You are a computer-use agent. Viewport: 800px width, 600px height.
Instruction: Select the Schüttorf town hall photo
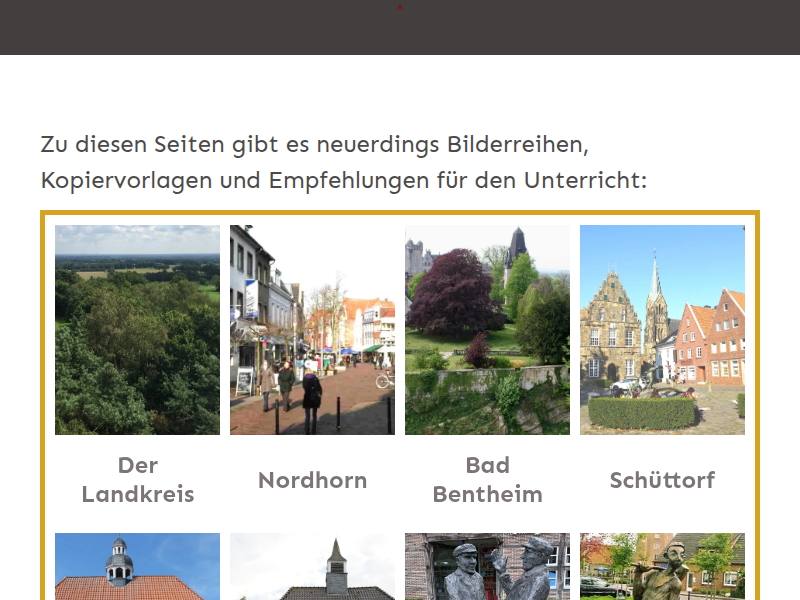[662, 330]
